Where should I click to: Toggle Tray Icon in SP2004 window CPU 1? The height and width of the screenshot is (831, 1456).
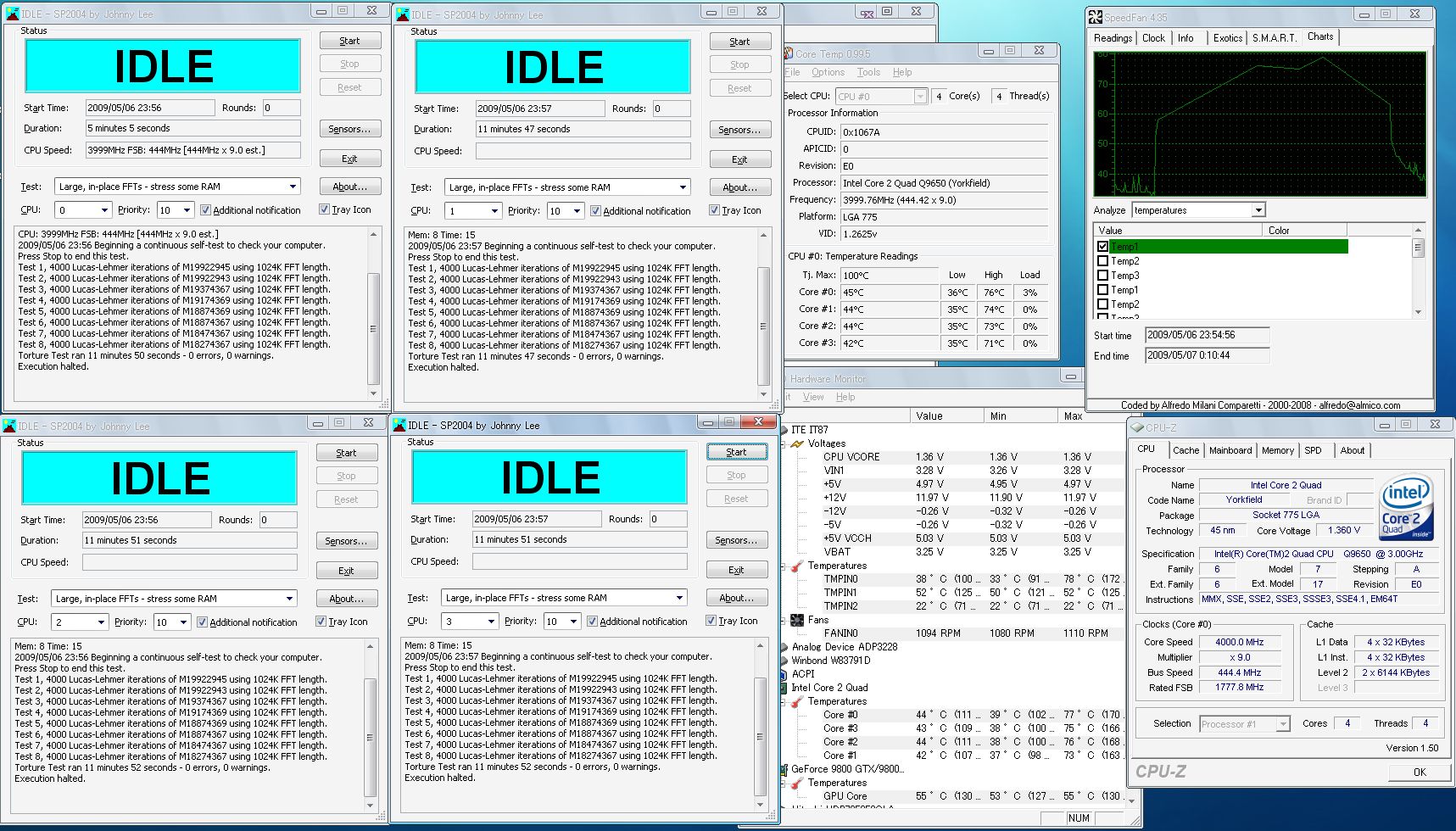(x=714, y=210)
